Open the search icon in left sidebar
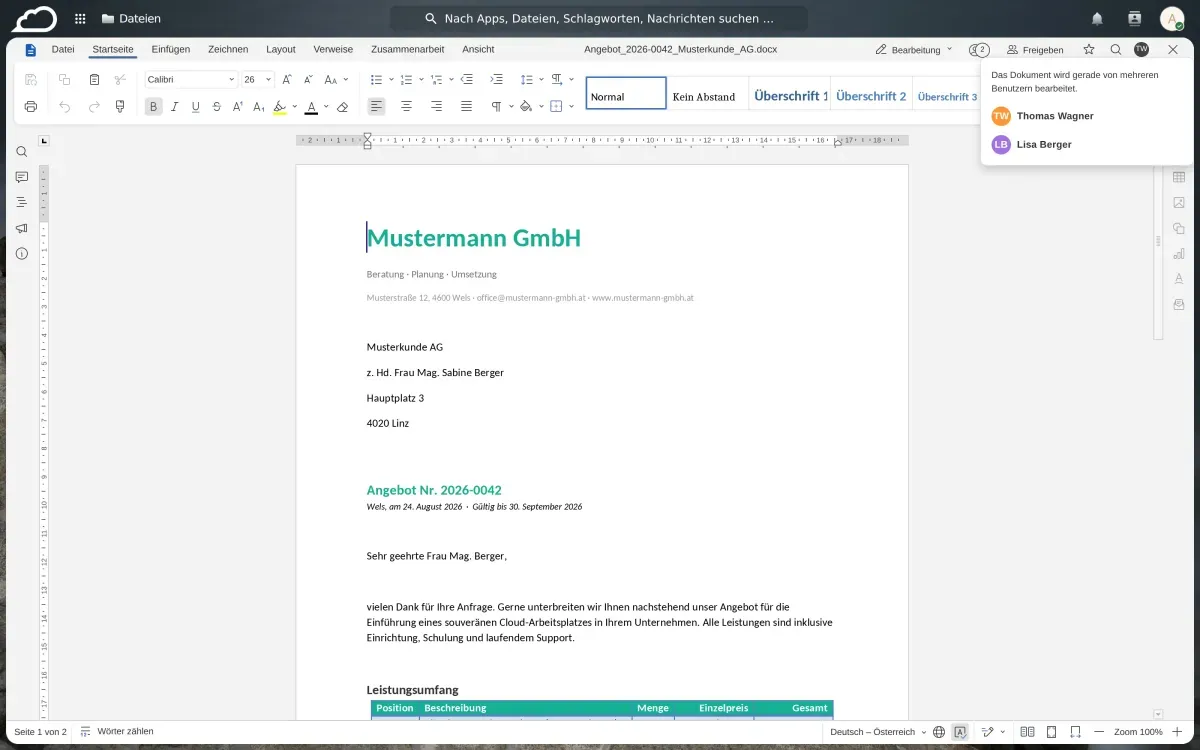This screenshot has height=750, width=1200. coord(22,152)
